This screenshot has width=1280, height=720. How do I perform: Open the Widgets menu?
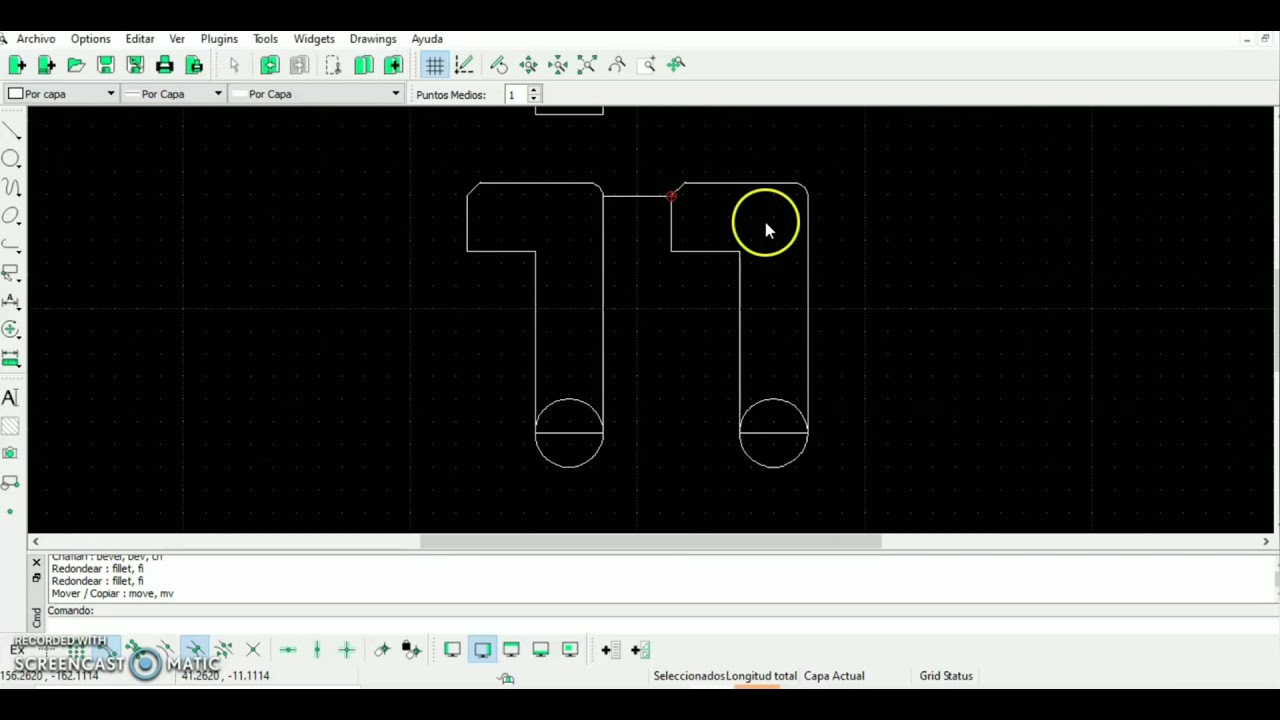coord(314,39)
